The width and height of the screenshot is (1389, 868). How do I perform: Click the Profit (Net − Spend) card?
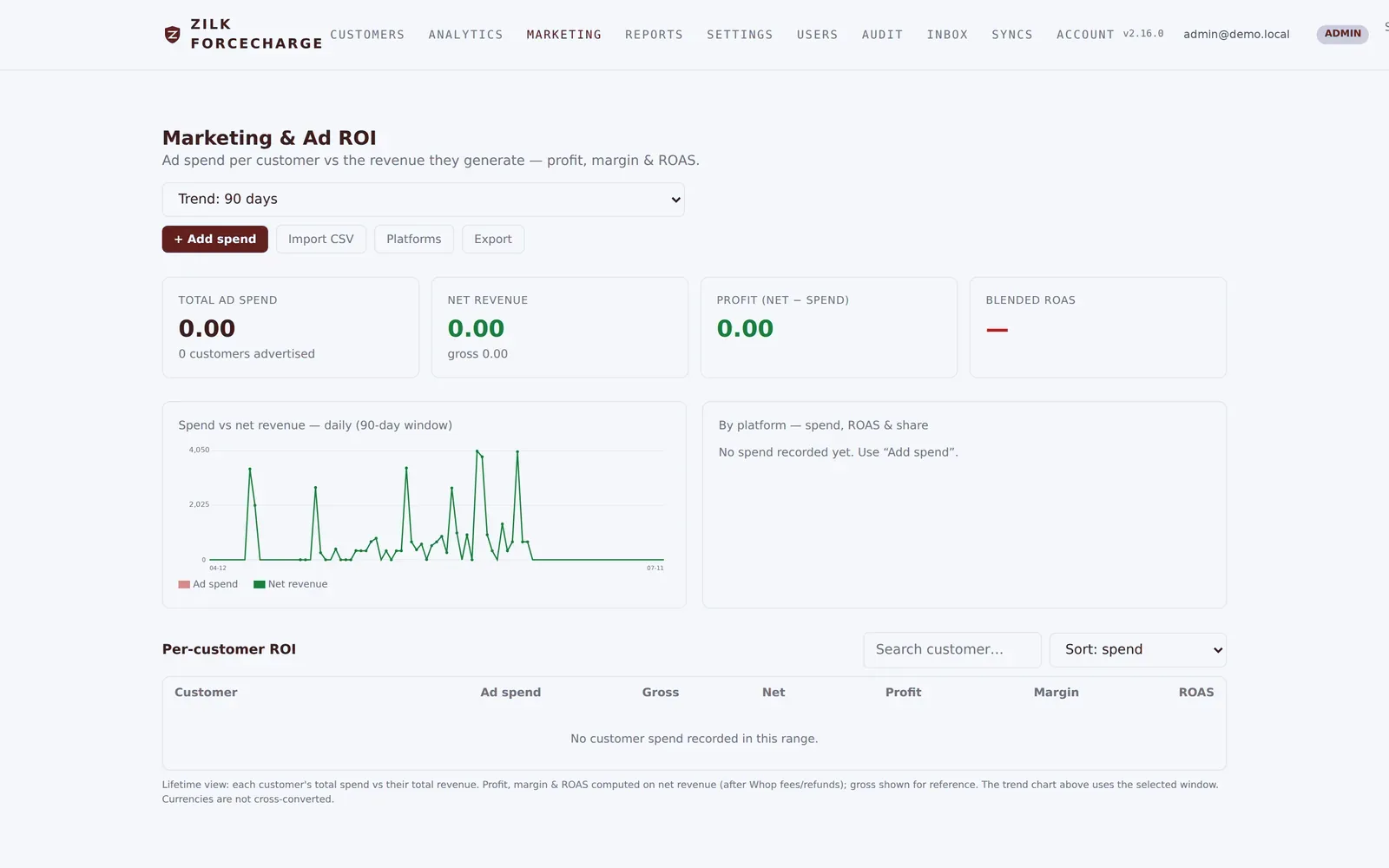click(829, 327)
